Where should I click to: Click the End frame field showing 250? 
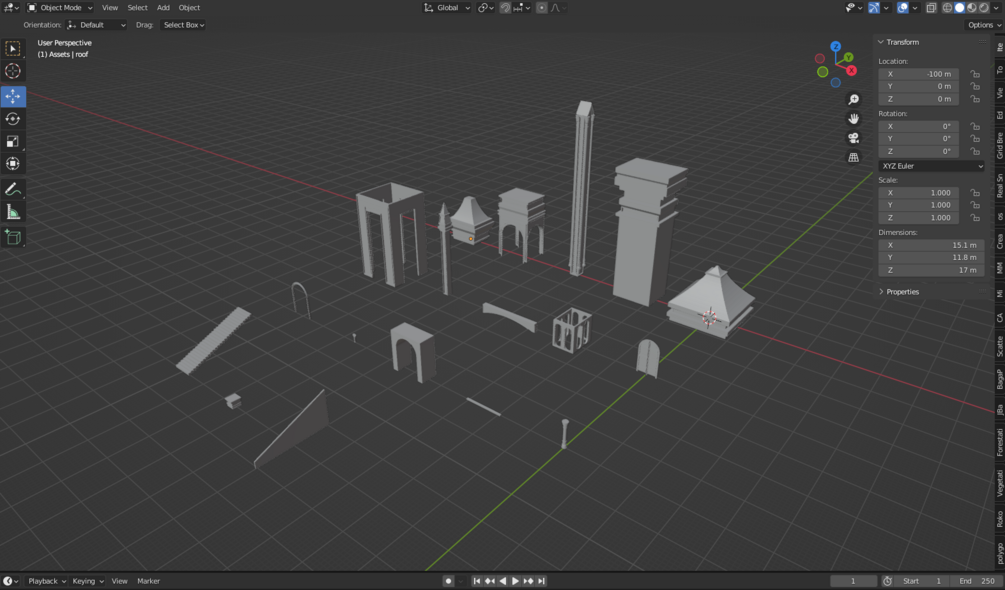(977, 581)
